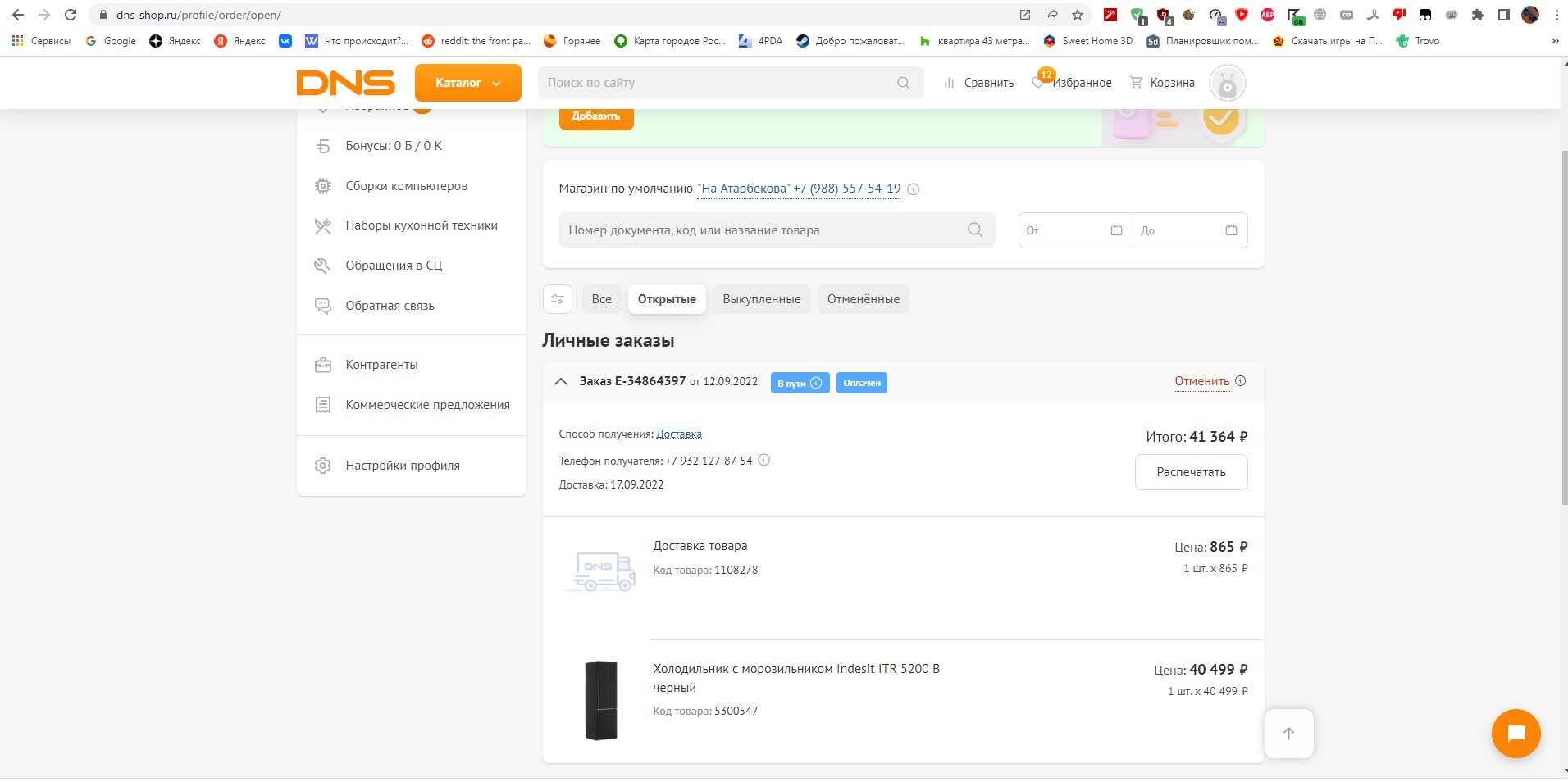Open Сборки компьютеров section

pos(406,186)
